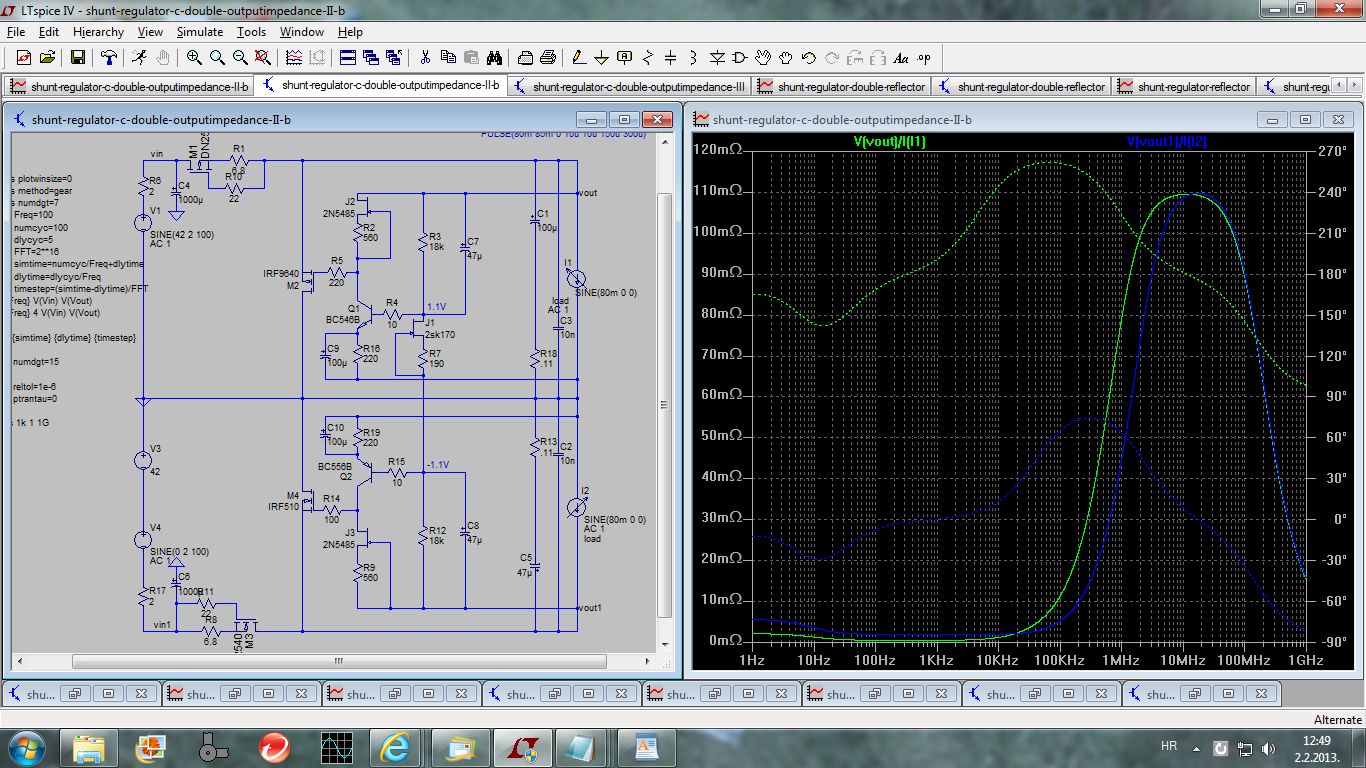Screen dimensions: 1366x768
Task: Open a file with folder icon
Action: [47, 57]
